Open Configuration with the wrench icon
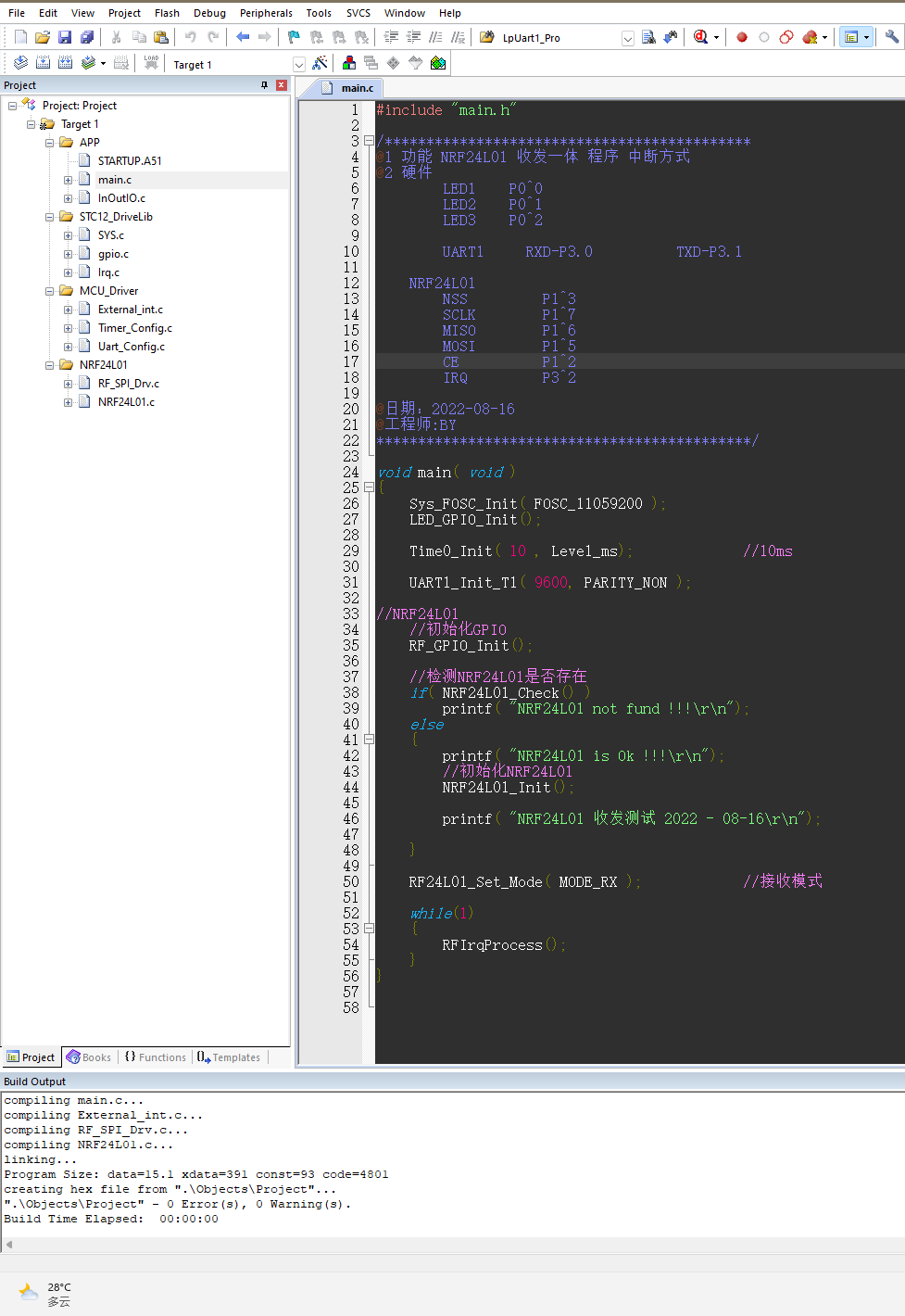The height and width of the screenshot is (1316, 905). coord(892,37)
